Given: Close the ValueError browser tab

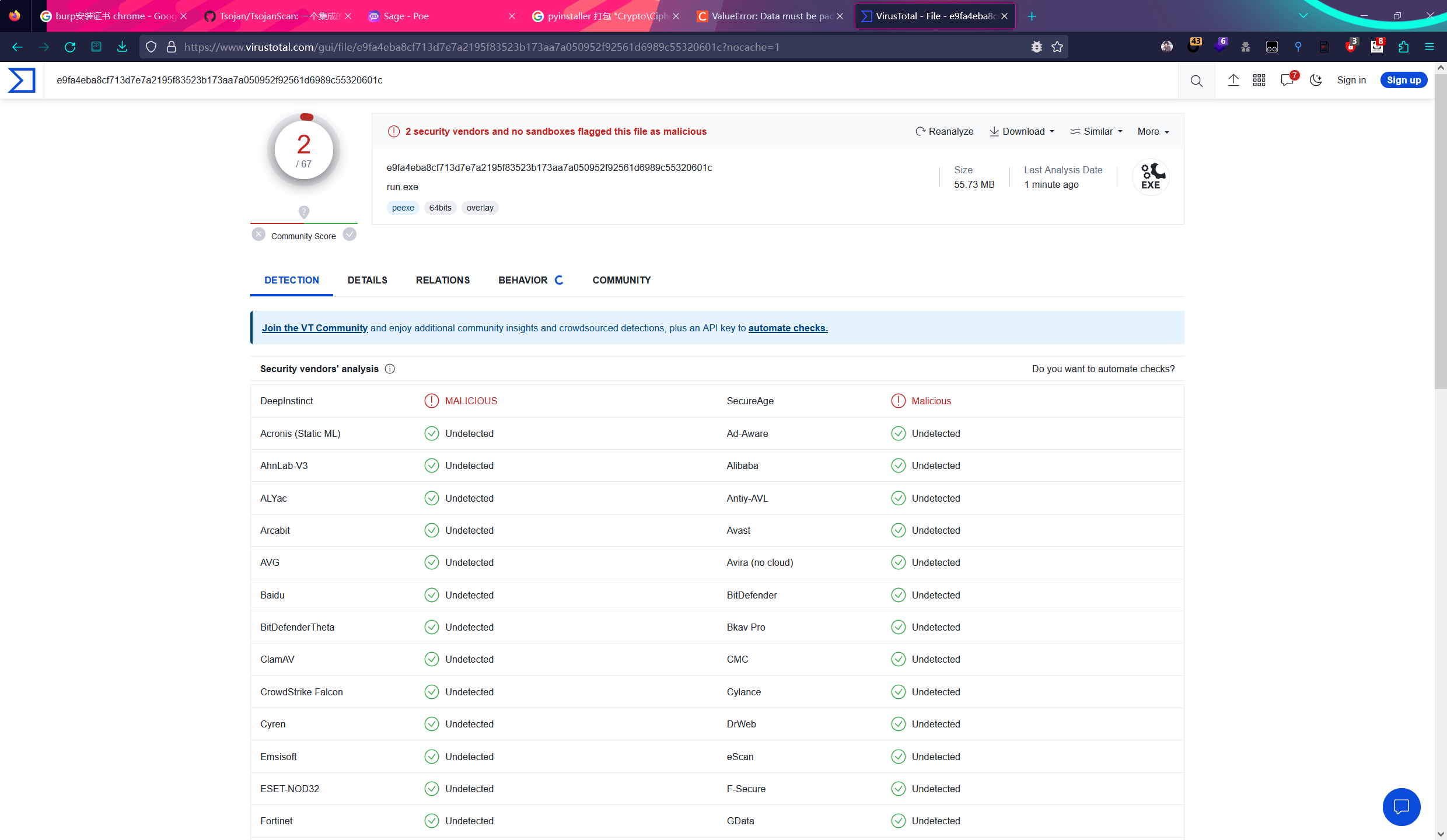Looking at the screenshot, I should [x=840, y=16].
